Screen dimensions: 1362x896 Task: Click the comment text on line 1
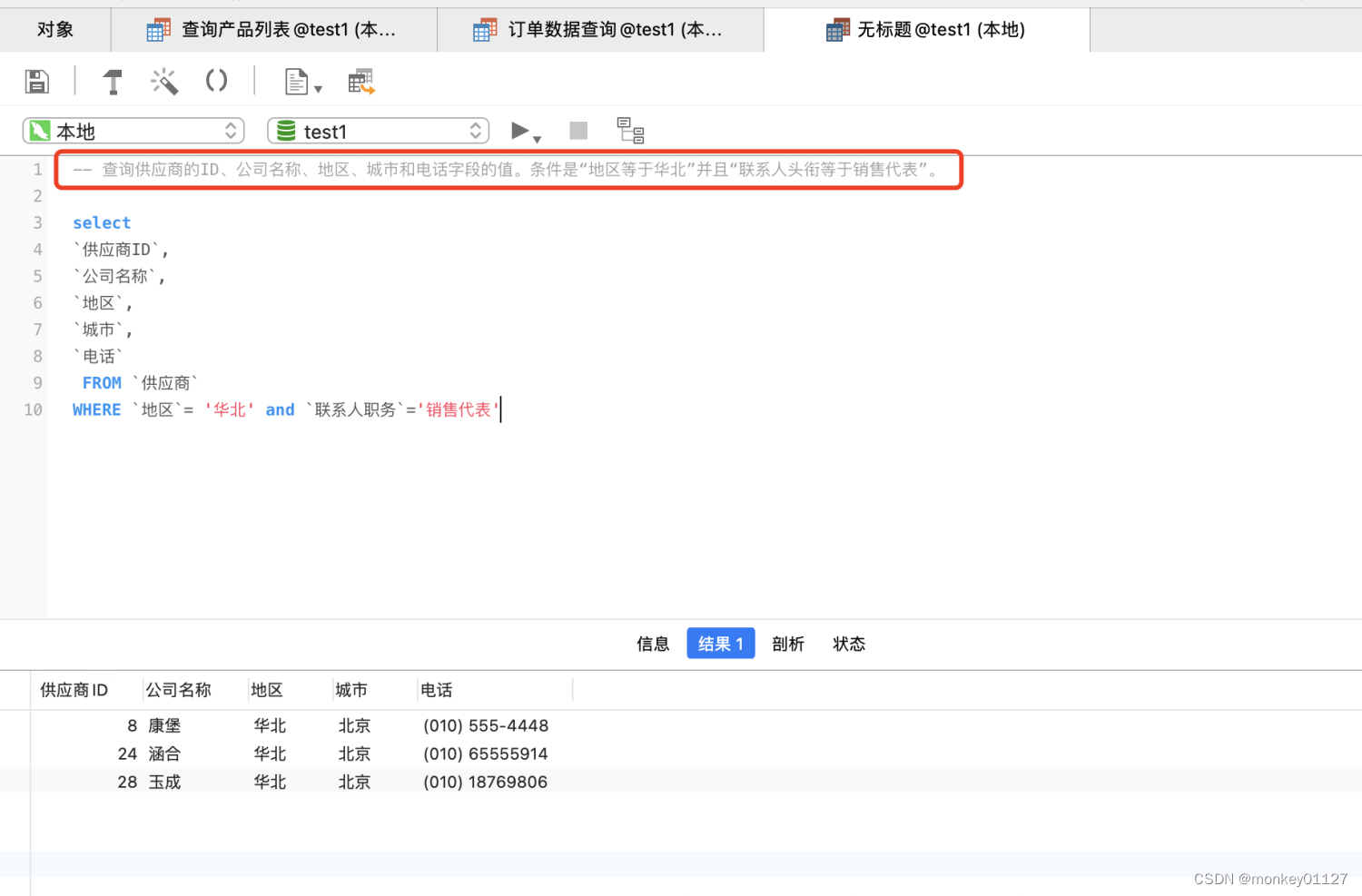pyautogui.click(x=506, y=170)
